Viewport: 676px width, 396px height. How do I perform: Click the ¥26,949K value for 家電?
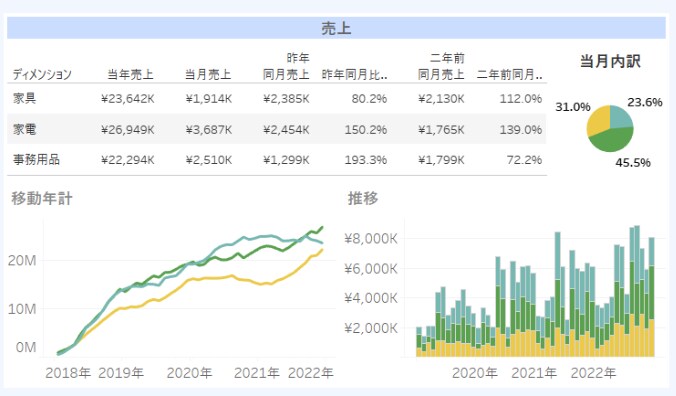[x=128, y=130]
